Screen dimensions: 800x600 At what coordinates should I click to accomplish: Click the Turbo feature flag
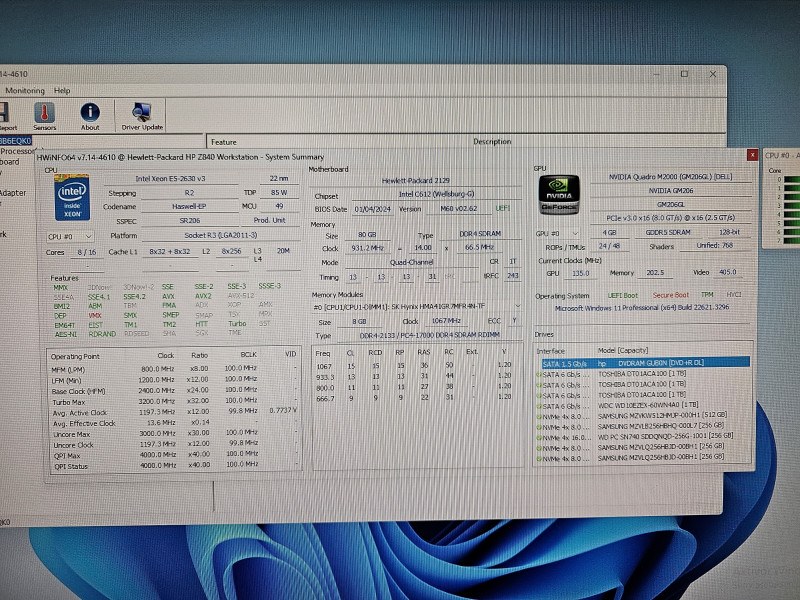click(237, 323)
